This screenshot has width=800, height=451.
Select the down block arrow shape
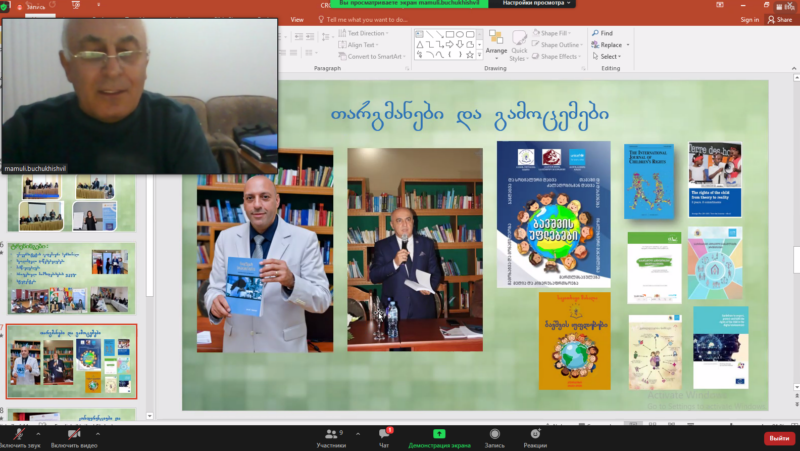[460, 44]
